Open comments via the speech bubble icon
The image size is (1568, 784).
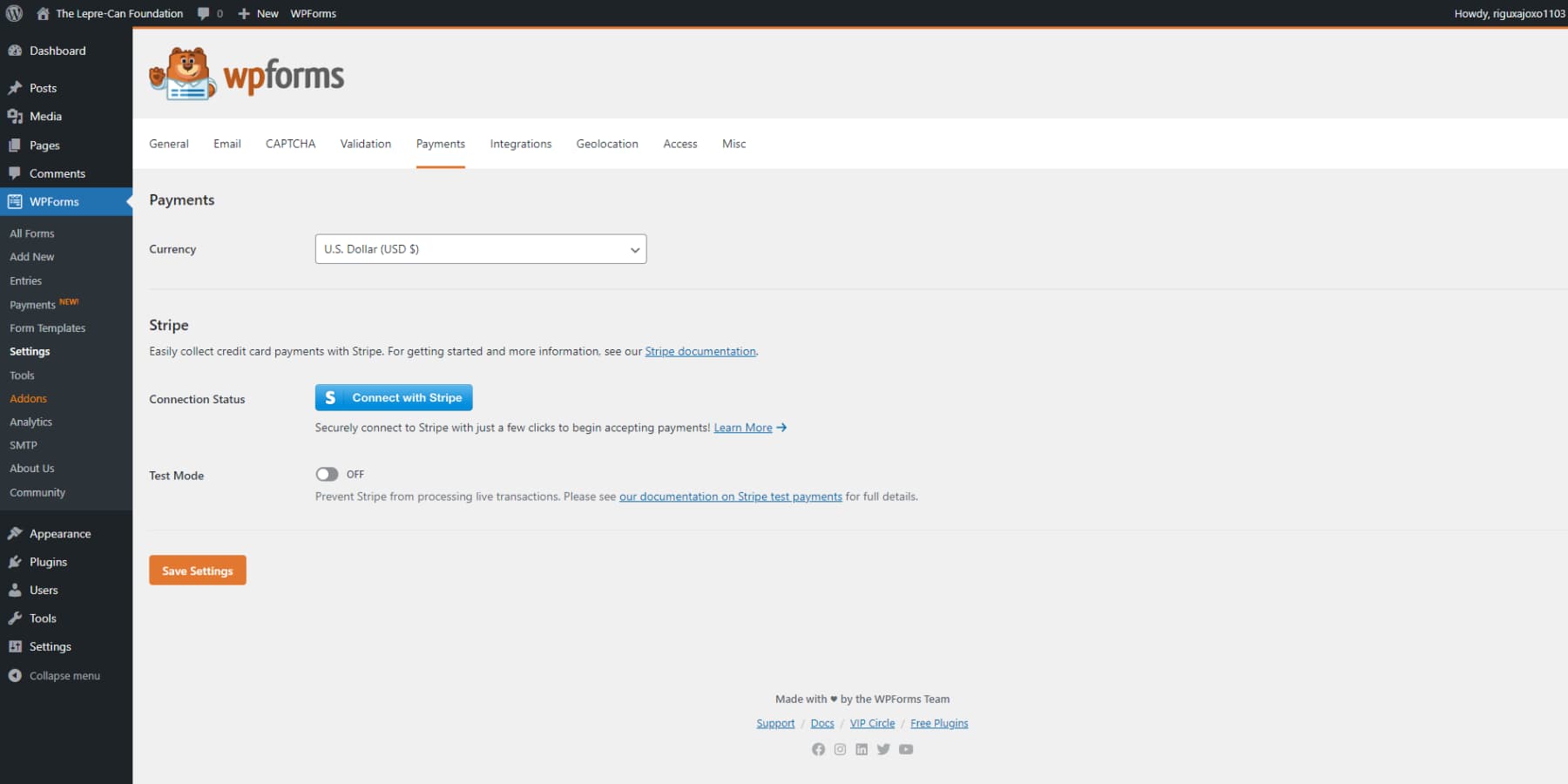tap(203, 13)
